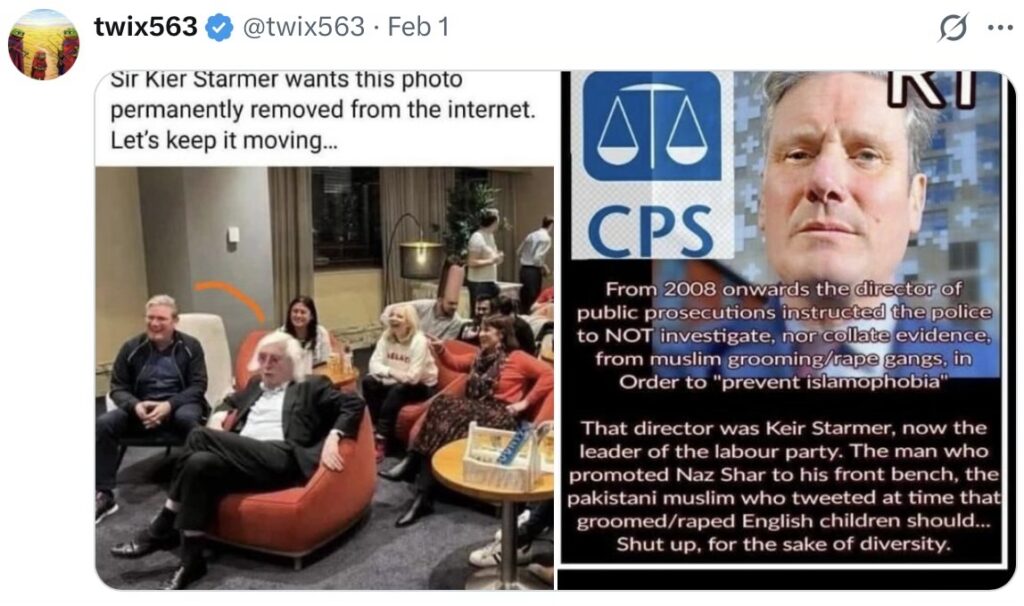1024x606 pixels.
Task: Click the Grok slashed-circle icon
Action: tap(953, 27)
